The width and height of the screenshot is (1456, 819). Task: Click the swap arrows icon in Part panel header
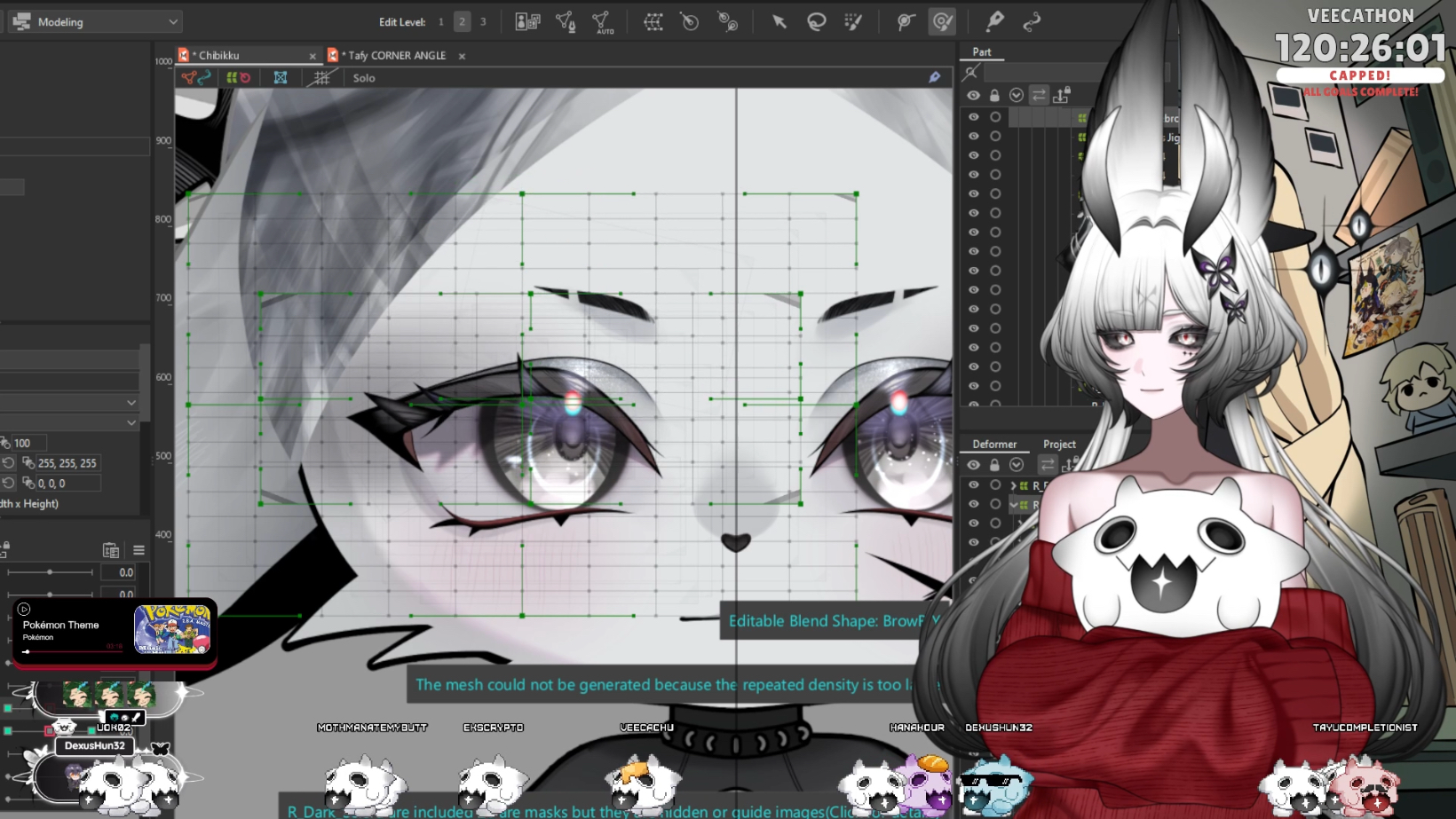(x=1039, y=95)
